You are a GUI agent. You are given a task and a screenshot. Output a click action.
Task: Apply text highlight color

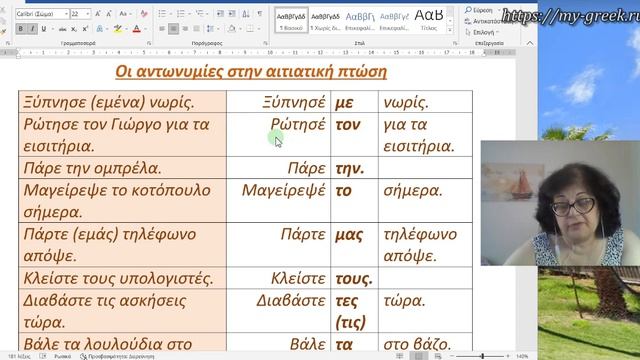pos(118,29)
